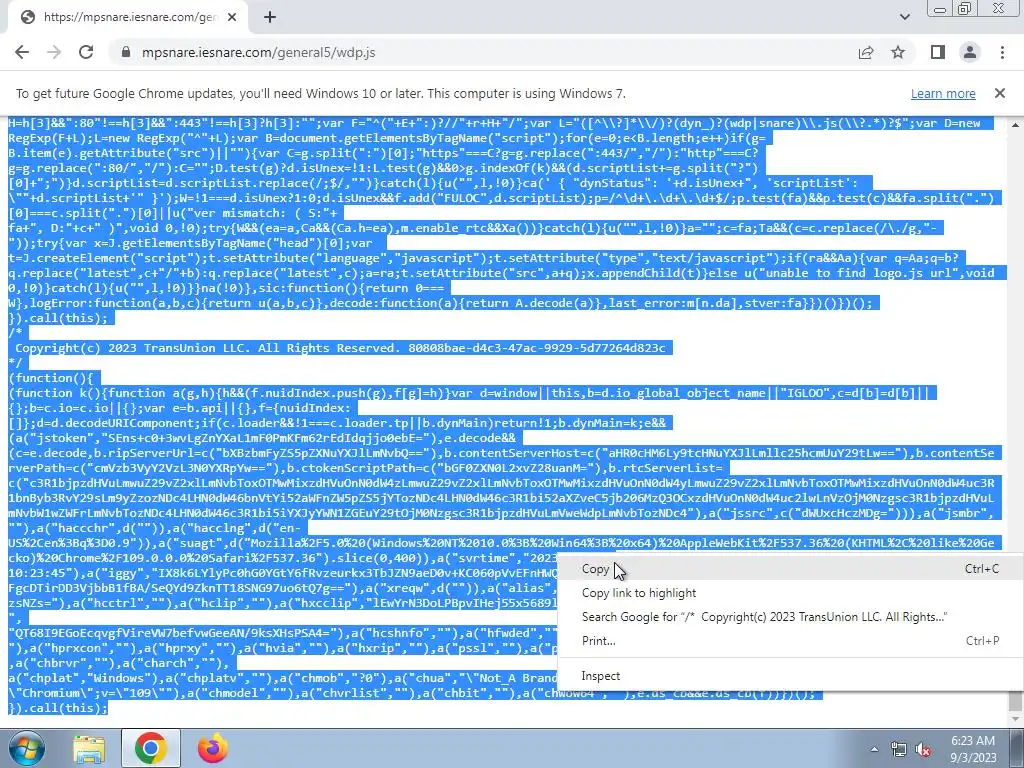Select Print... in the context menu
The width and height of the screenshot is (1024, 768).
pyautogui.click(x=790, y=641)
